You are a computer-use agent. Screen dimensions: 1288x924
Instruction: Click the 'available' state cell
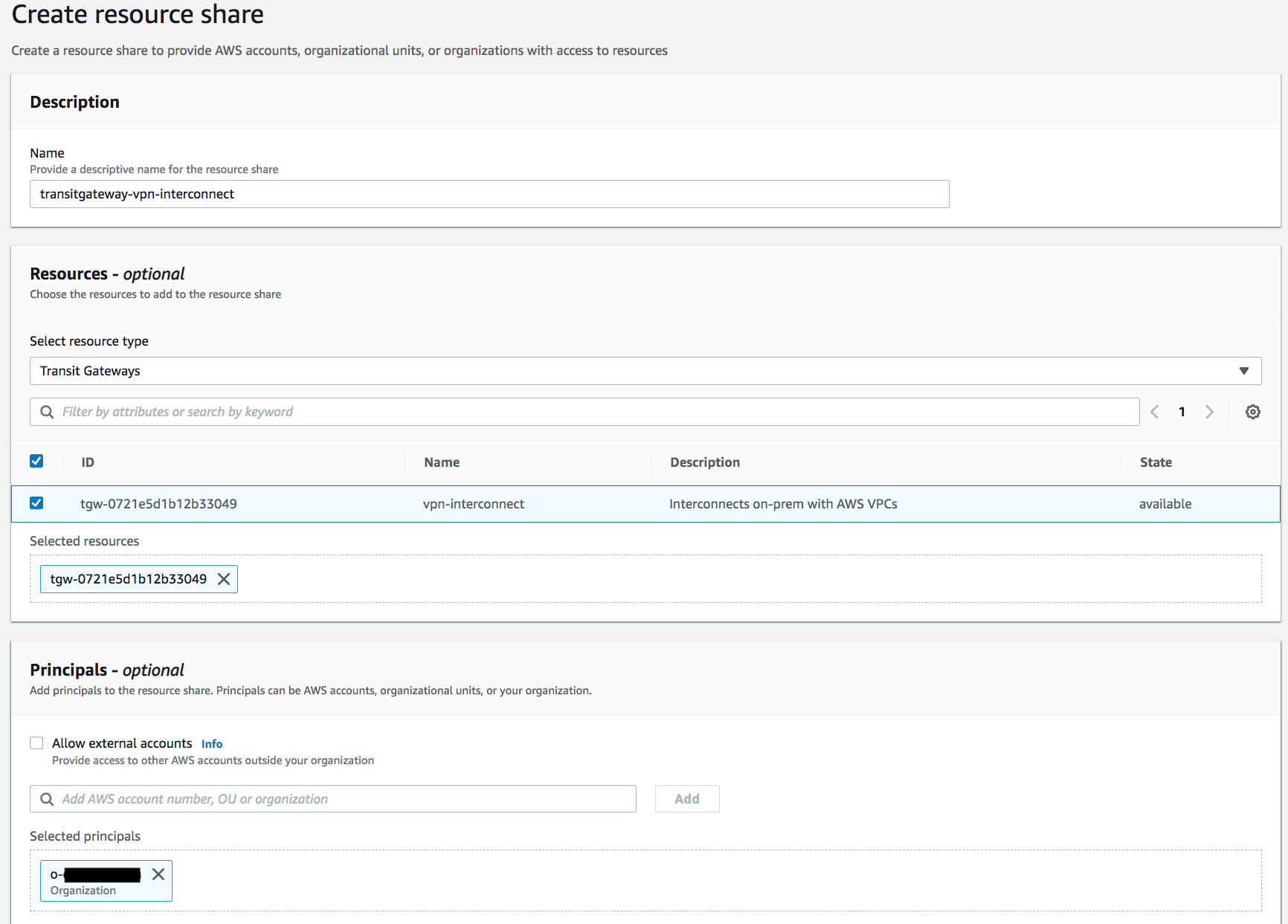(1165, 504)
